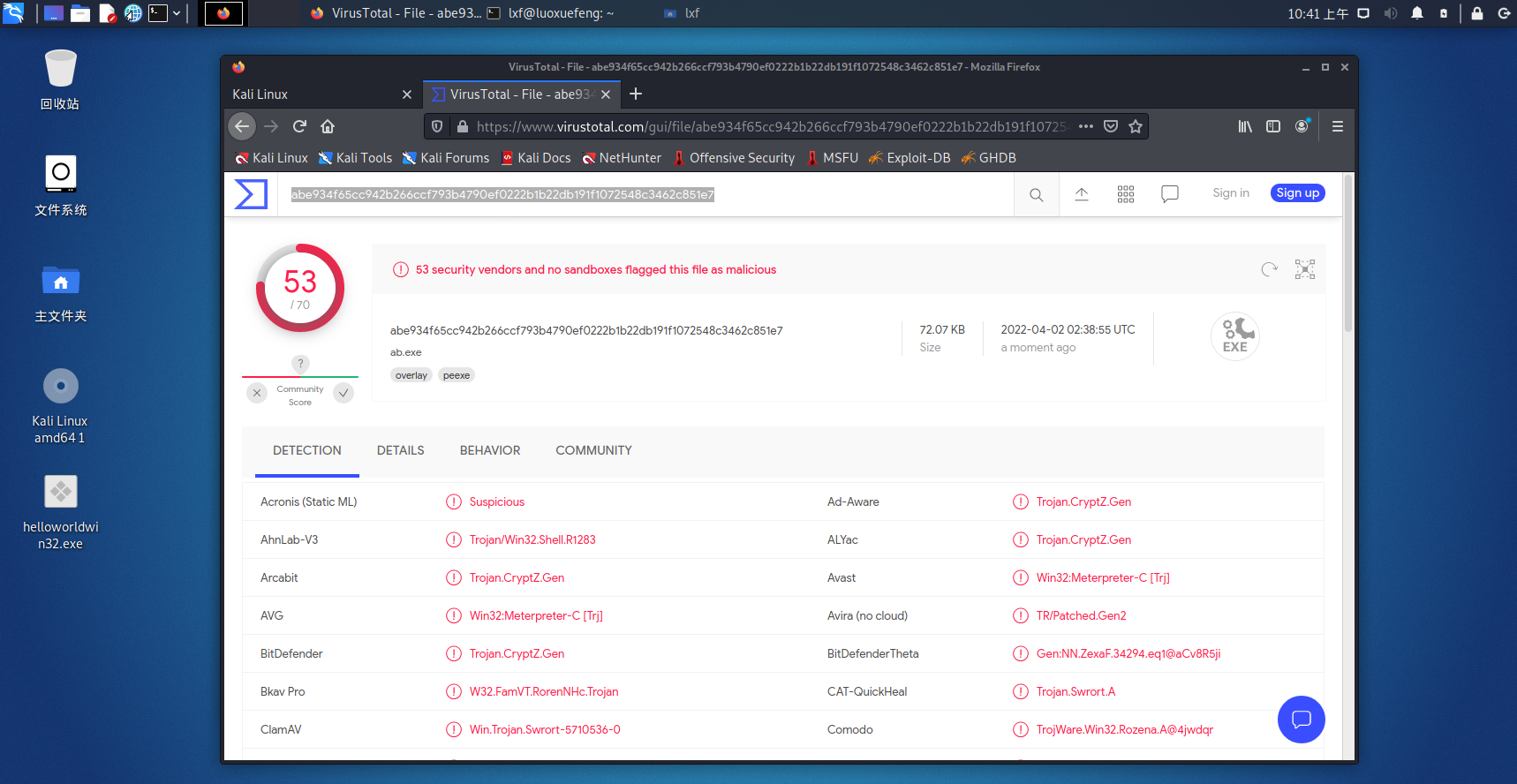Open the COMMUNITY tab
This screenshot has height=784, width=1517.
tap(593, 450)
